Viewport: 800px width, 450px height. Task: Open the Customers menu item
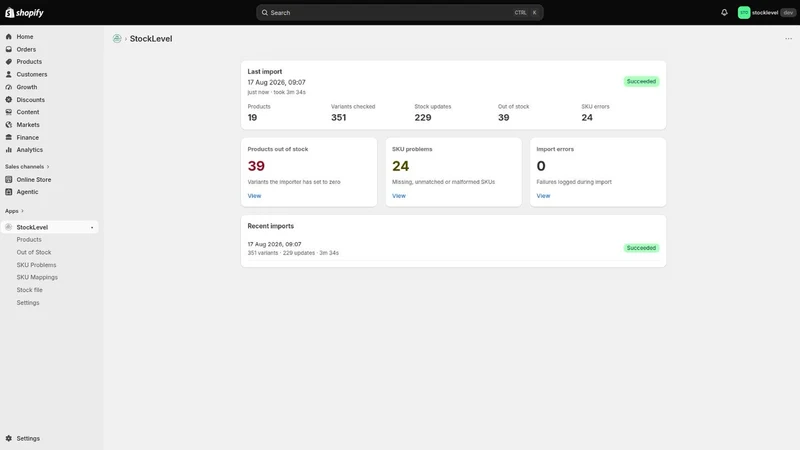[32, 74]
